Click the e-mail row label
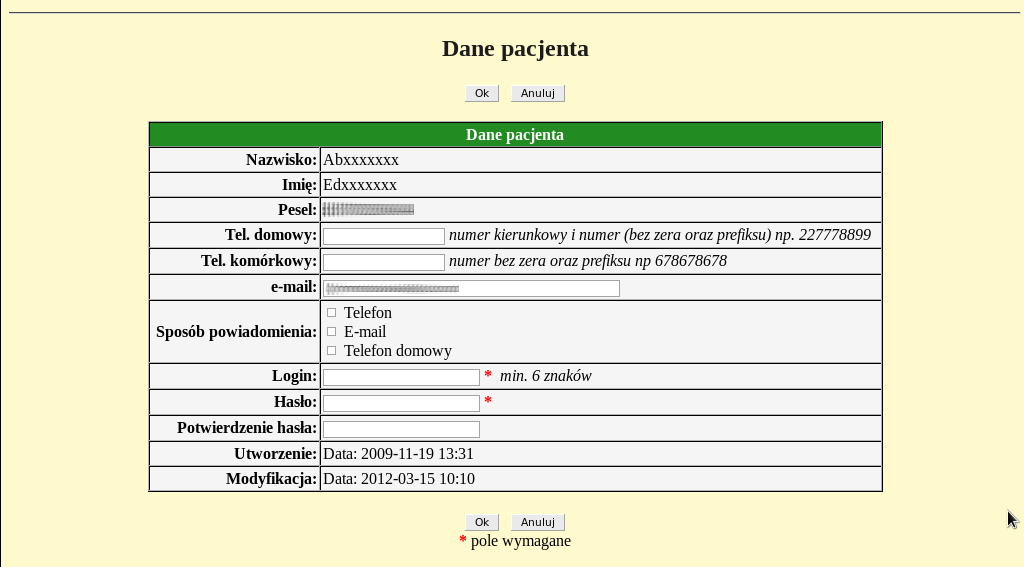1024x567 pixels. tap(294, 287)
